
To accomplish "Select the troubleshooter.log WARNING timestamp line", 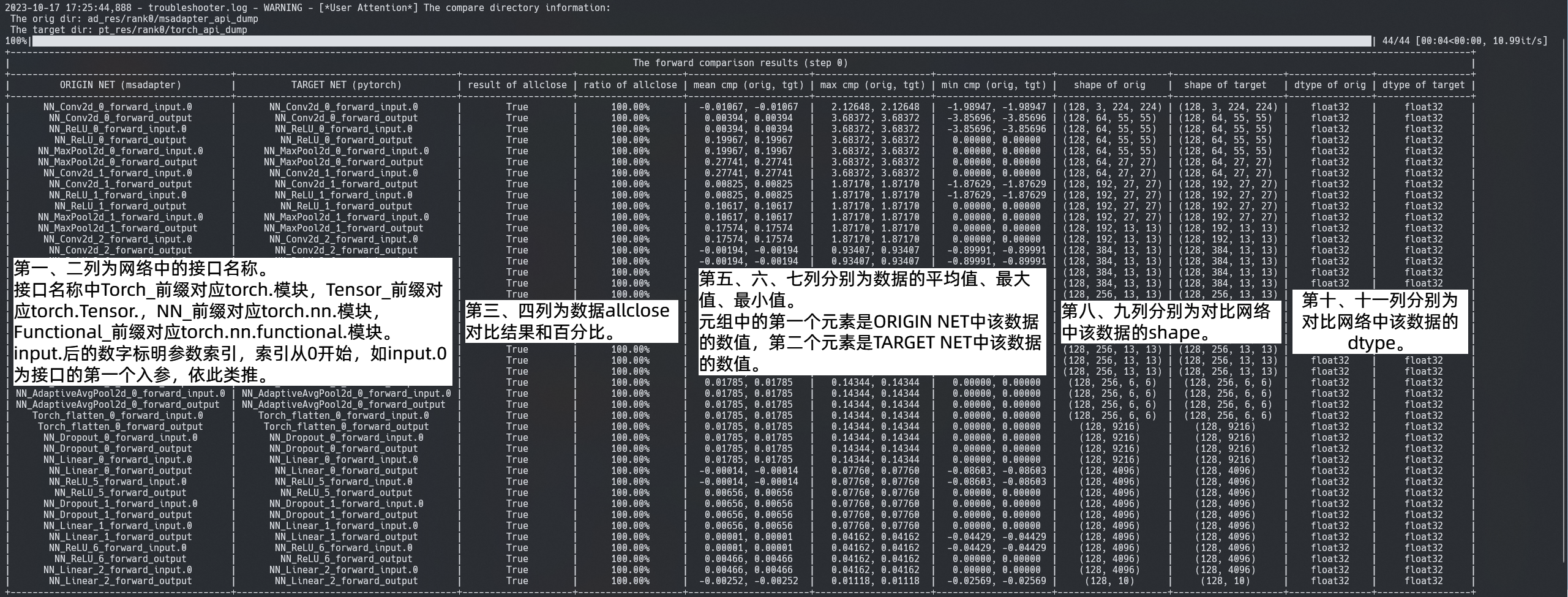I will [308, 8].
